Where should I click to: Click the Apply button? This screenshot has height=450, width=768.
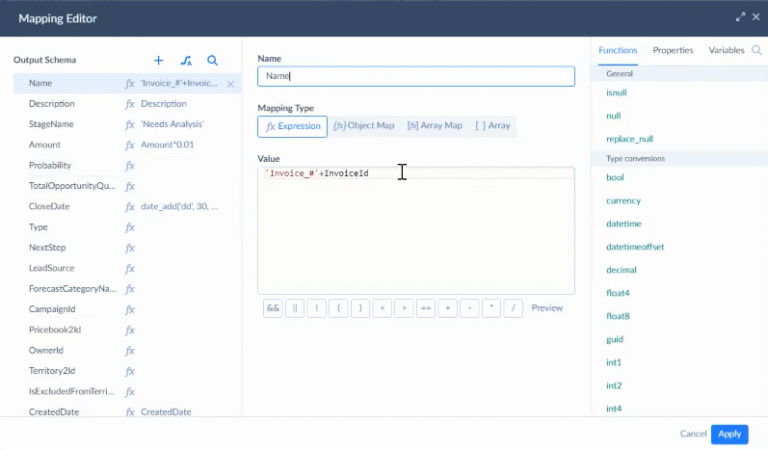[729, 434]
